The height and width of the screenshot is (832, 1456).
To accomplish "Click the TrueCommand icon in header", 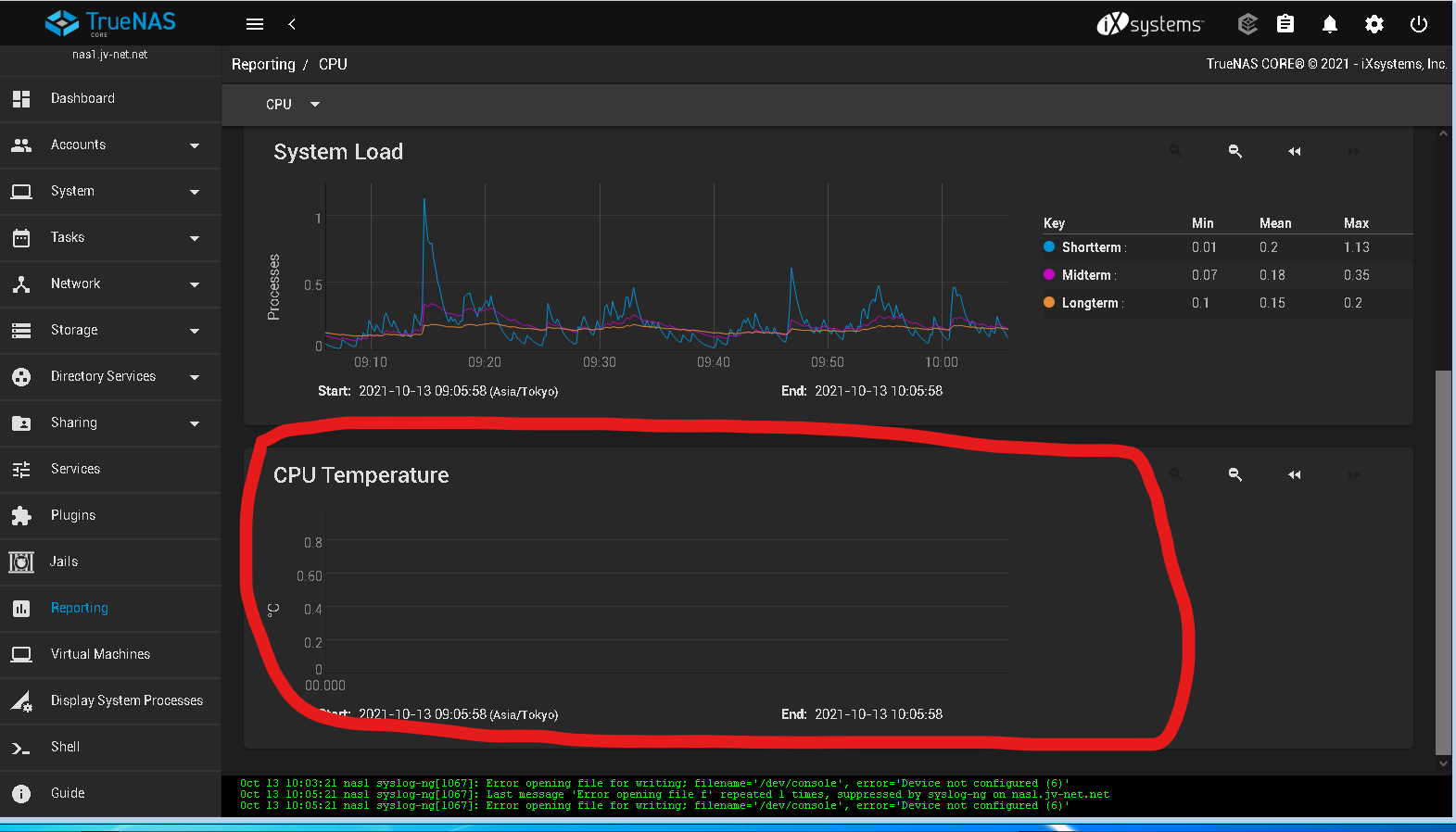I will 1247,24.
